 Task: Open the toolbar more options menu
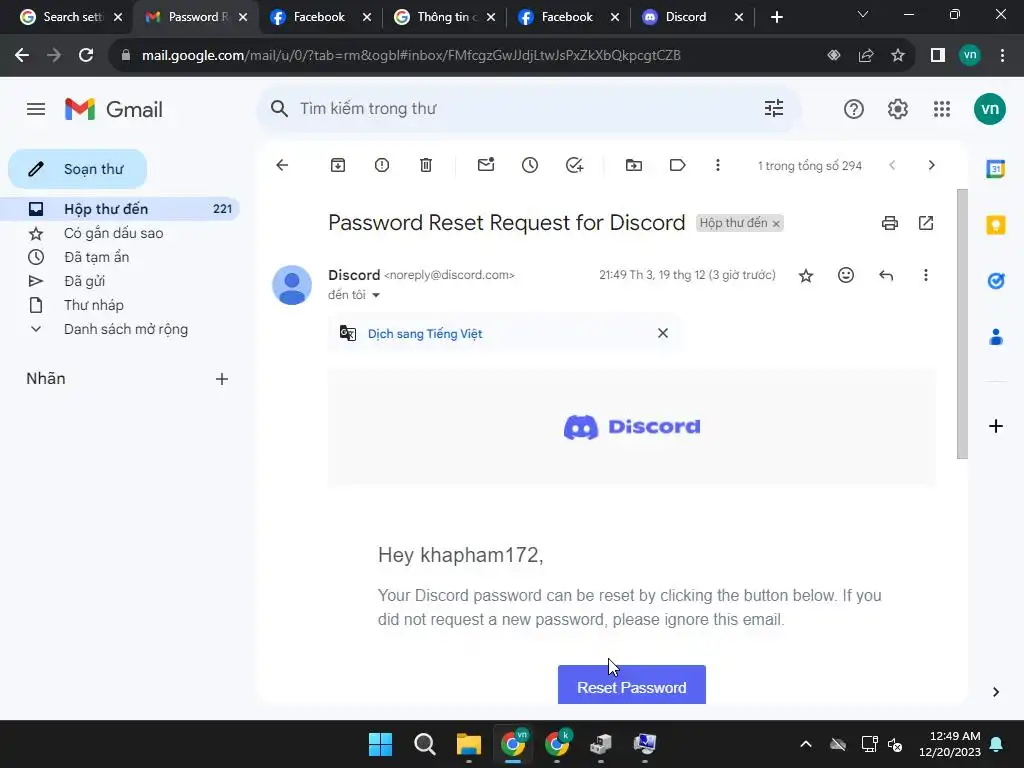[718, 165]
